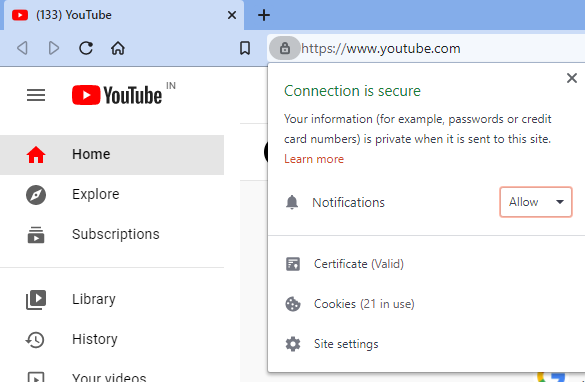Open Site settings
The image size is (585, 382).
tap(346, 344)
